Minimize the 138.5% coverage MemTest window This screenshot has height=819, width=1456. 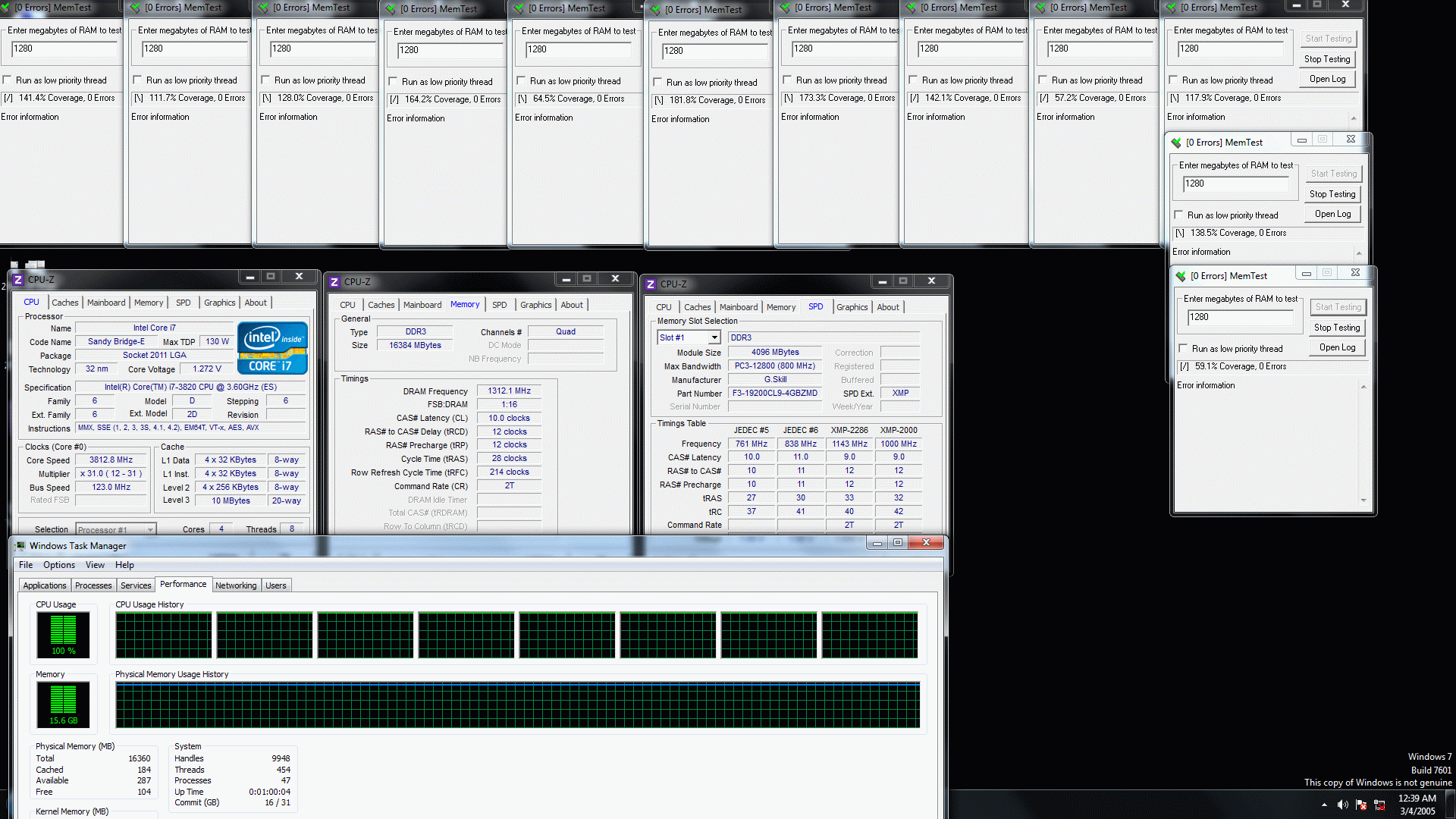click(1302, 140)
